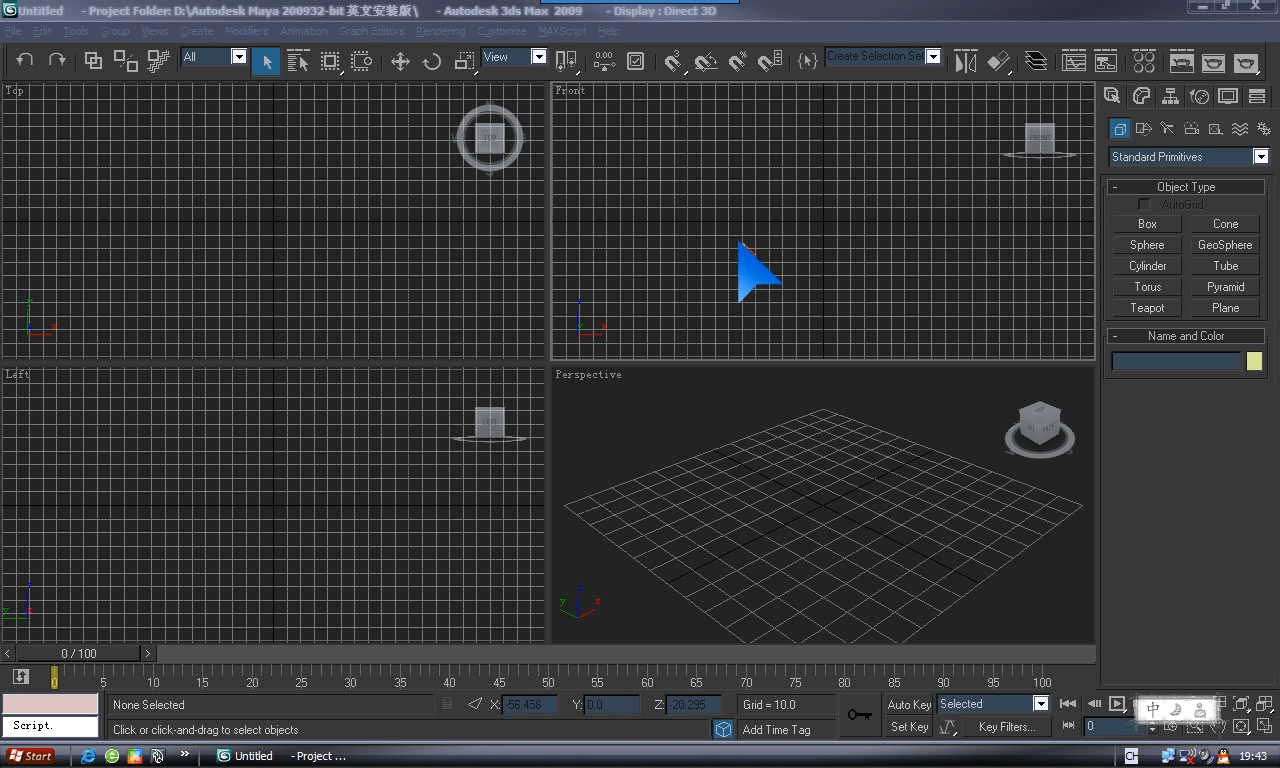This screenshot has width=1280, height=768.
Task: Open Render Setup teapot icon
Action: click(1182, 61)
